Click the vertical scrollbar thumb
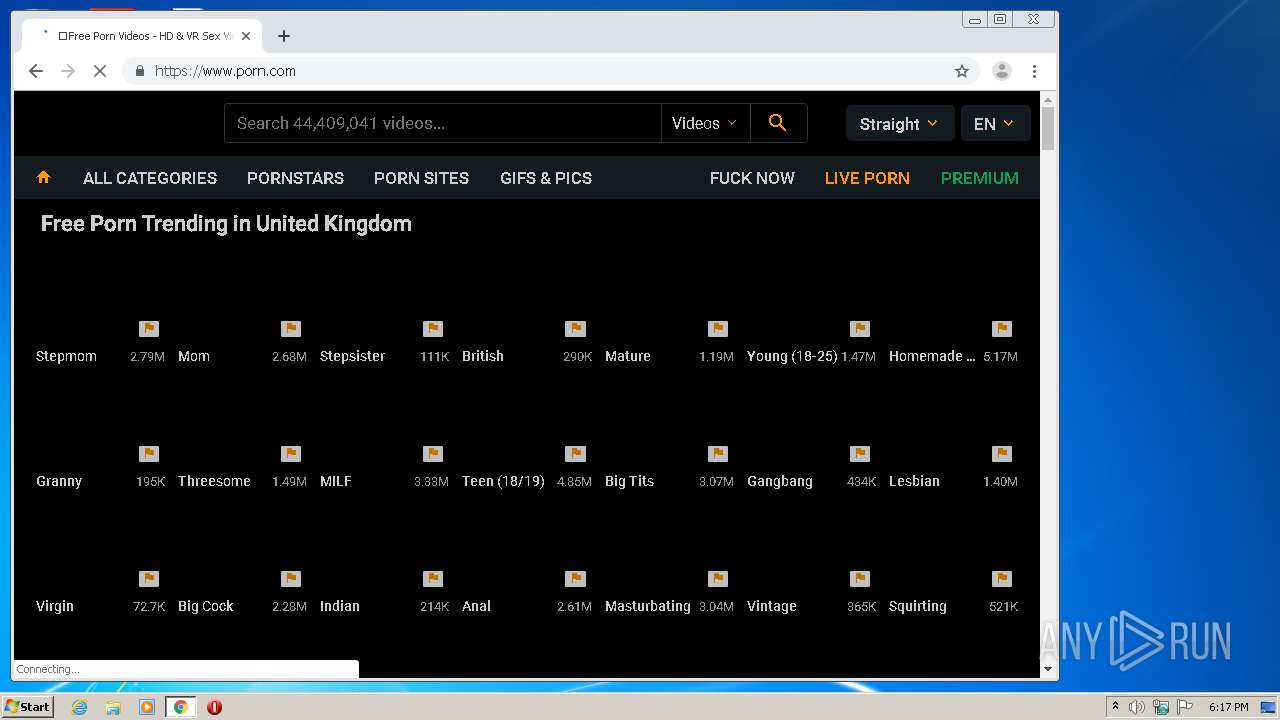The image size is (1280, 720). [x=1048, y=129]
